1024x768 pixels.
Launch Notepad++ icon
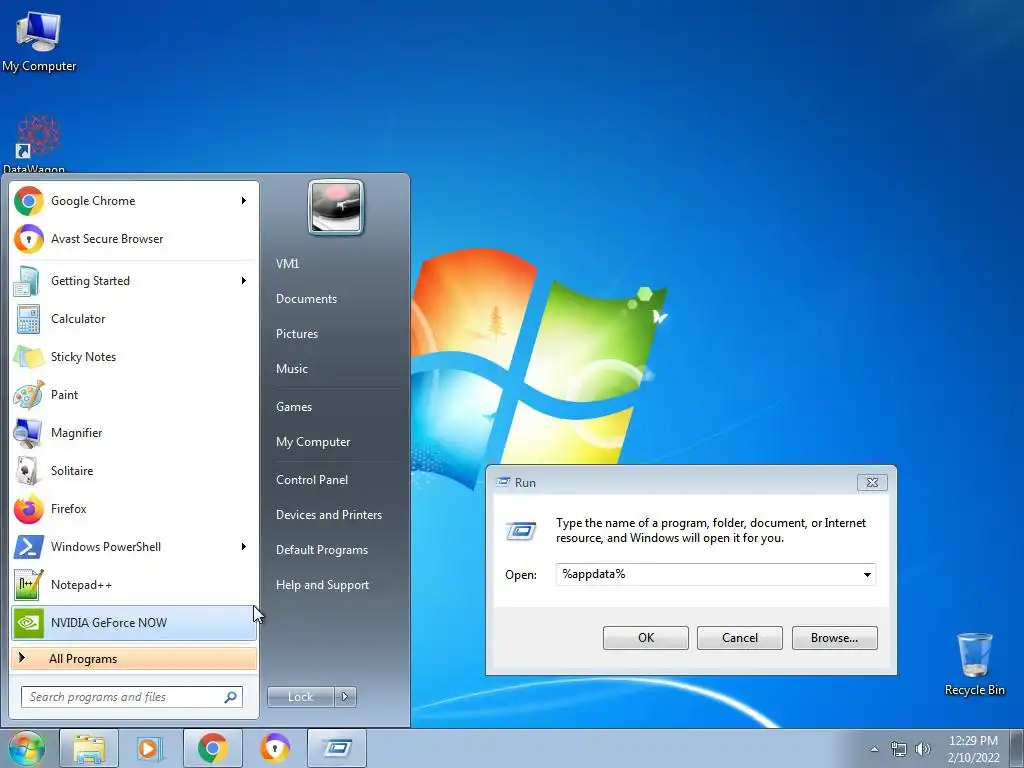[29, 584]
